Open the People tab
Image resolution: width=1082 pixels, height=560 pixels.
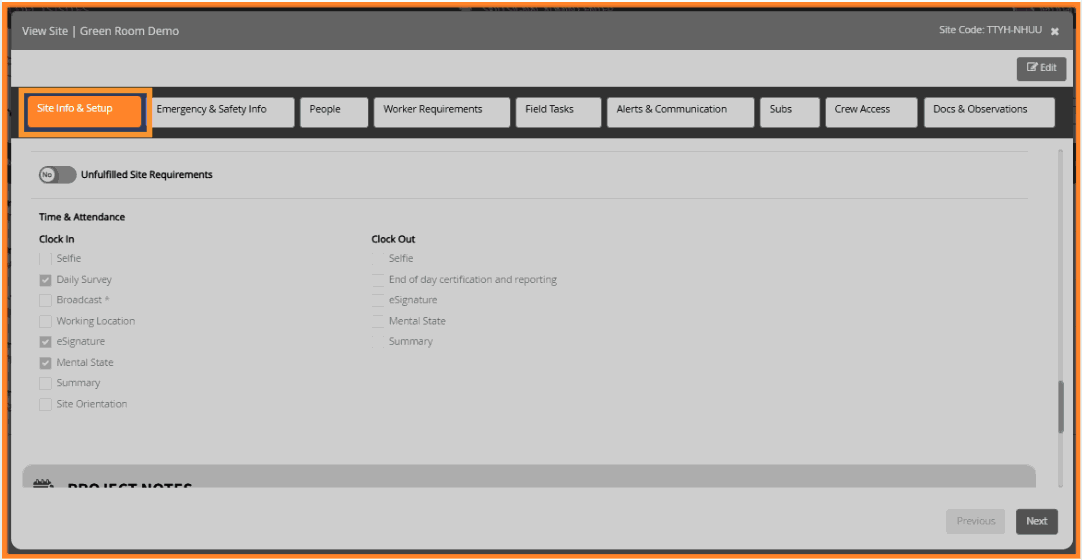pyautogui.click(x=334, y=112)
